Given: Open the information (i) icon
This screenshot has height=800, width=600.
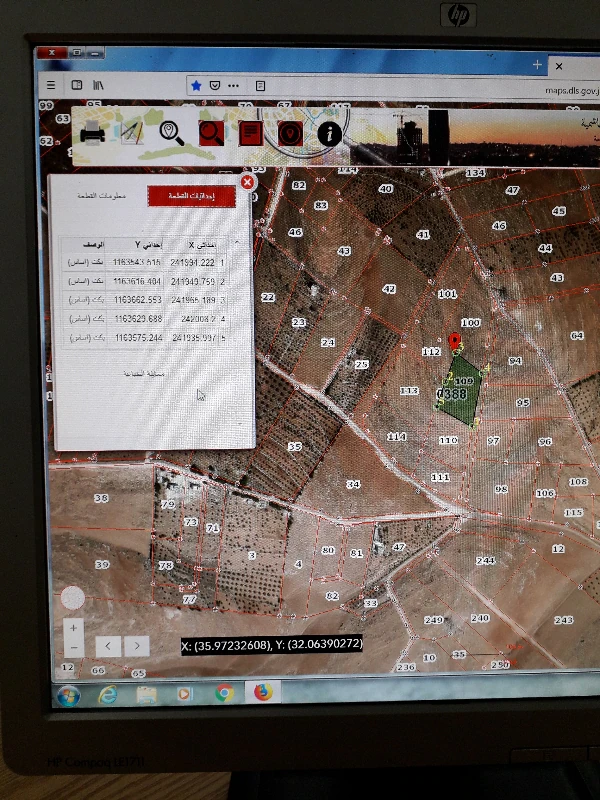Looking at the screenshot, I should coord(330,134).
